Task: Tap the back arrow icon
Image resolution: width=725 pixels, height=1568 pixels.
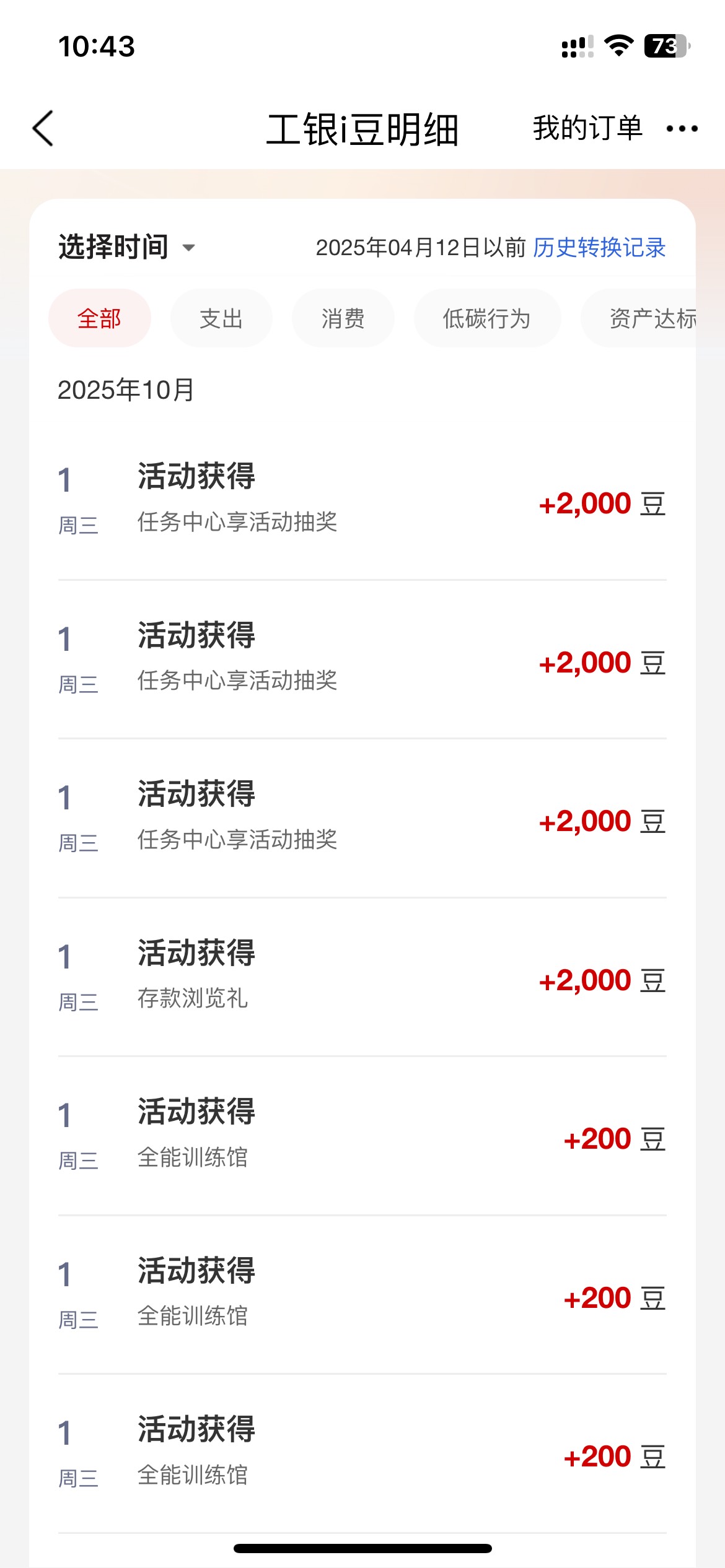Action: [43, 129]
